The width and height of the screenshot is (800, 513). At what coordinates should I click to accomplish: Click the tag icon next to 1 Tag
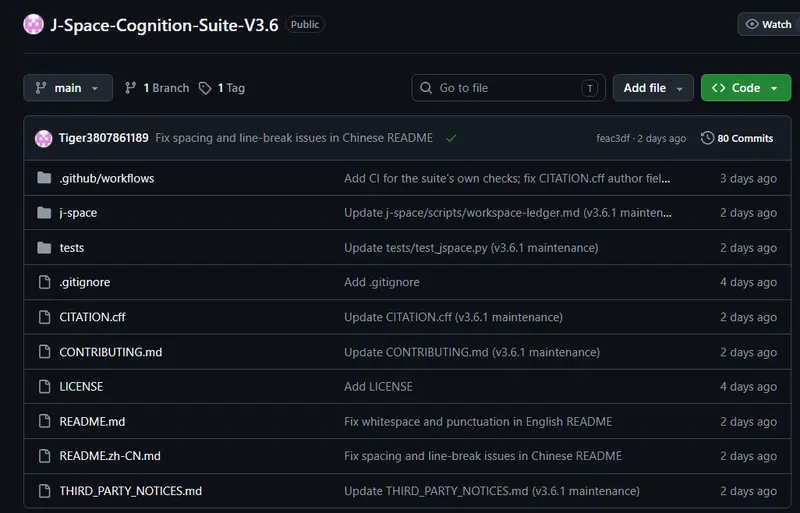coord(205,88)
